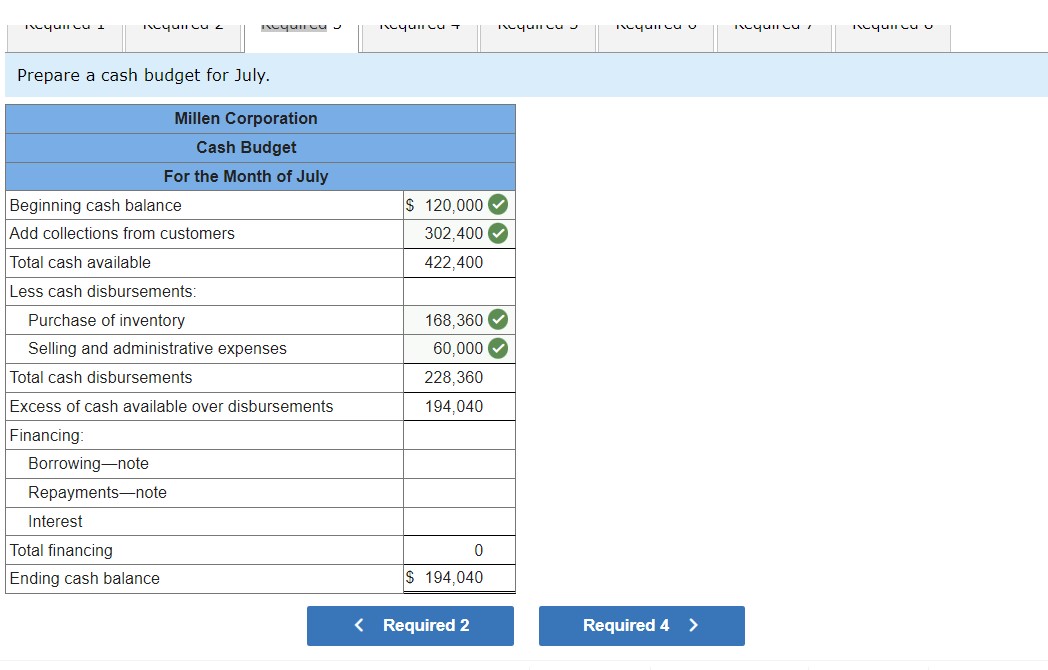The width and height of the screenshot is (1048, 670).
Task: Click the empty Borrowing—note amount cell
Action: click(x=459, y=464)
